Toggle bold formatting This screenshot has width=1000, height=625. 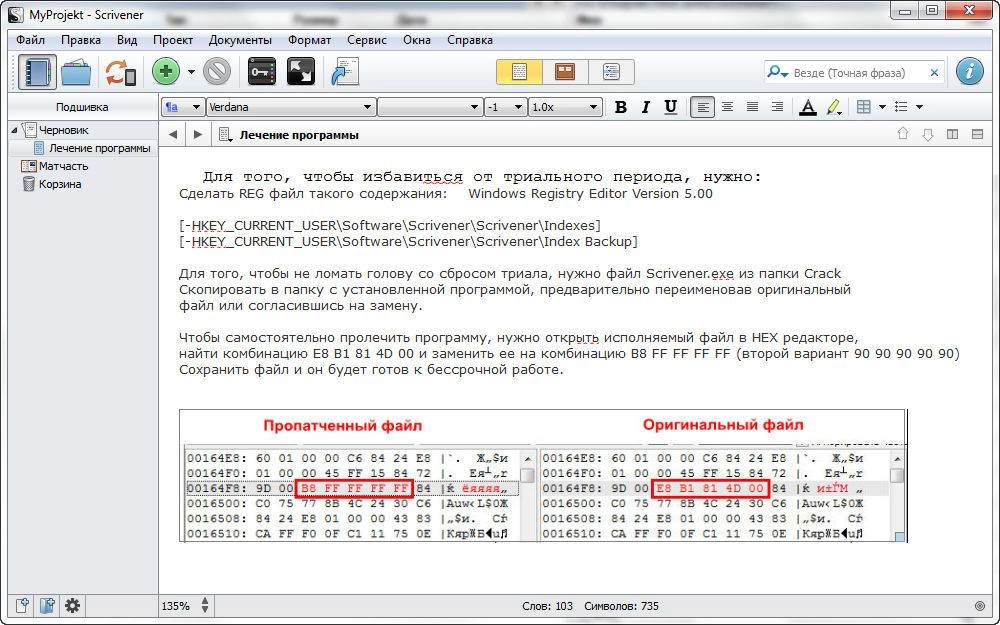[x=620, y=107]
